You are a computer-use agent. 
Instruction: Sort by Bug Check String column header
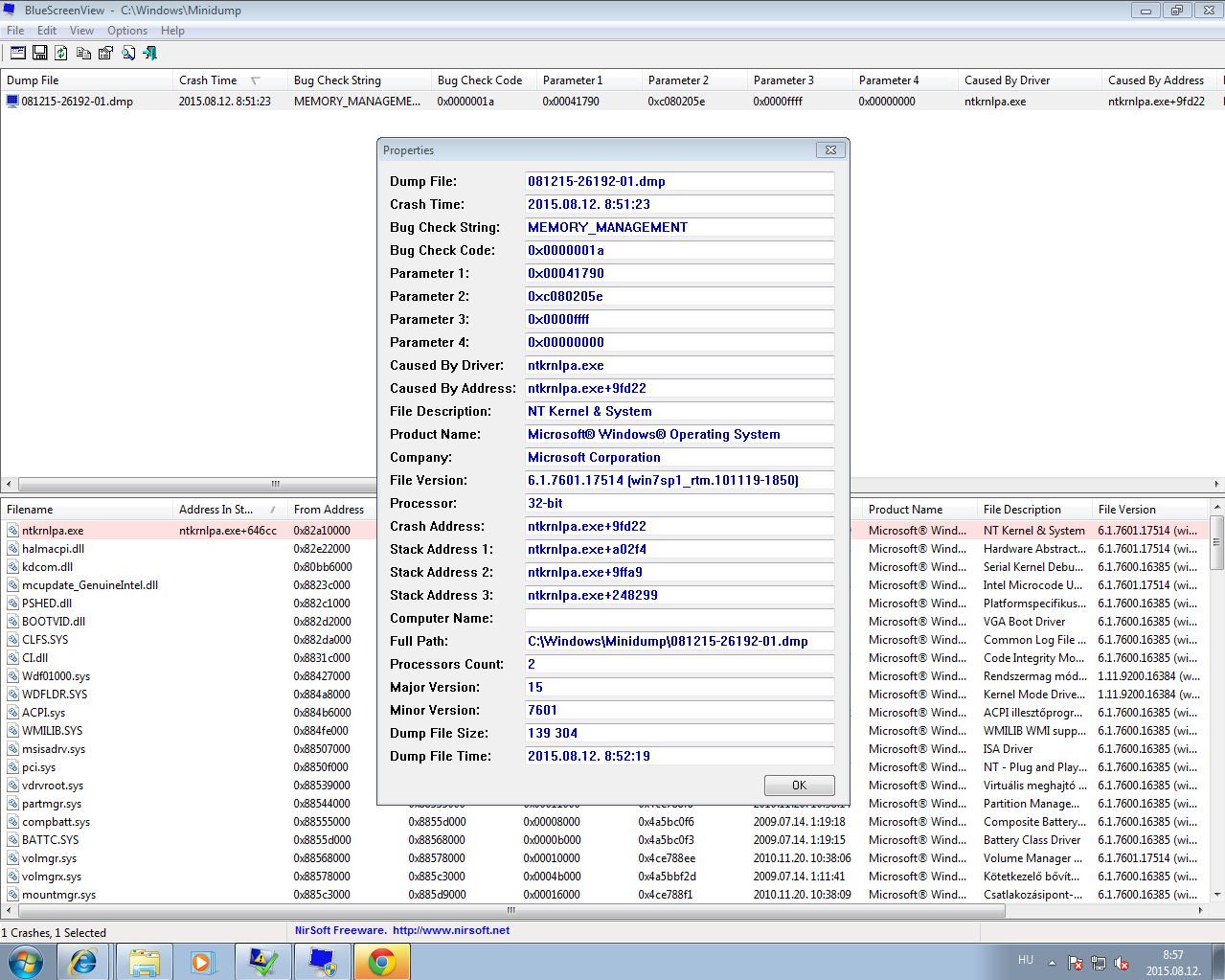[359, 80]
